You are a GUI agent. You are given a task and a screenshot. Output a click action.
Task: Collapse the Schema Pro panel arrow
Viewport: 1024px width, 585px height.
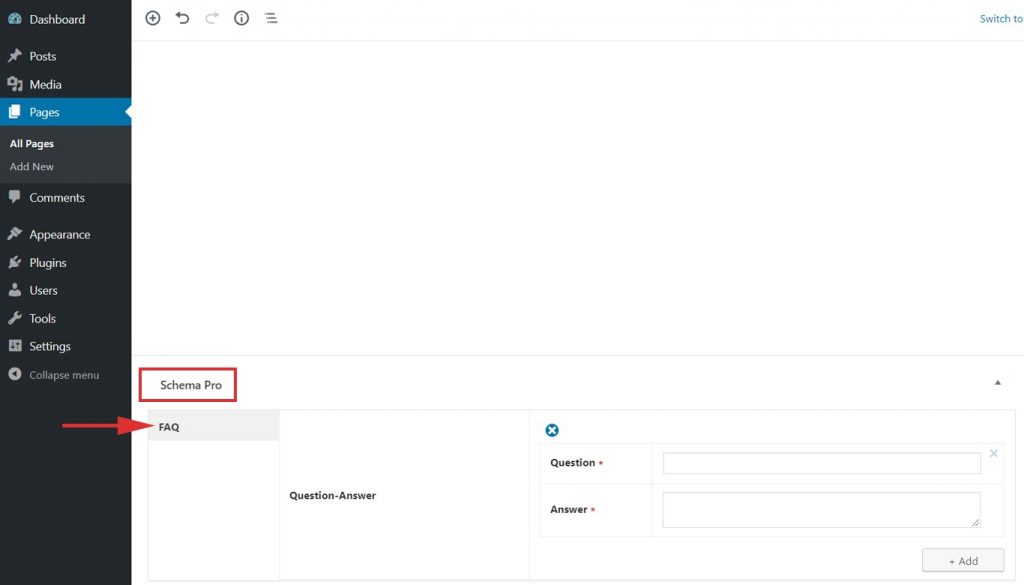(x=997, y=383)
